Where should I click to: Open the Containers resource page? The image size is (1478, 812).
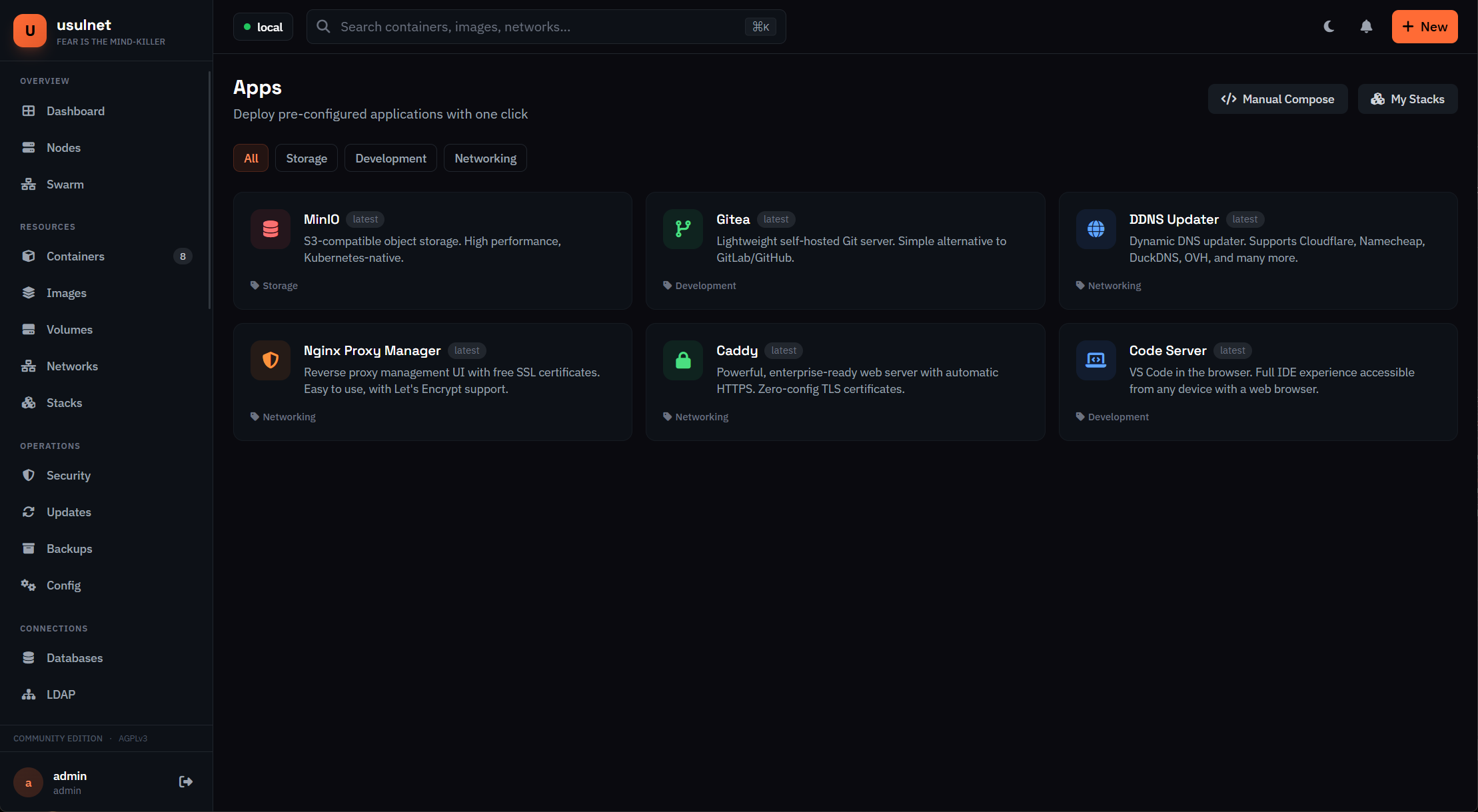pyautogui.click(x=75, y=256)
